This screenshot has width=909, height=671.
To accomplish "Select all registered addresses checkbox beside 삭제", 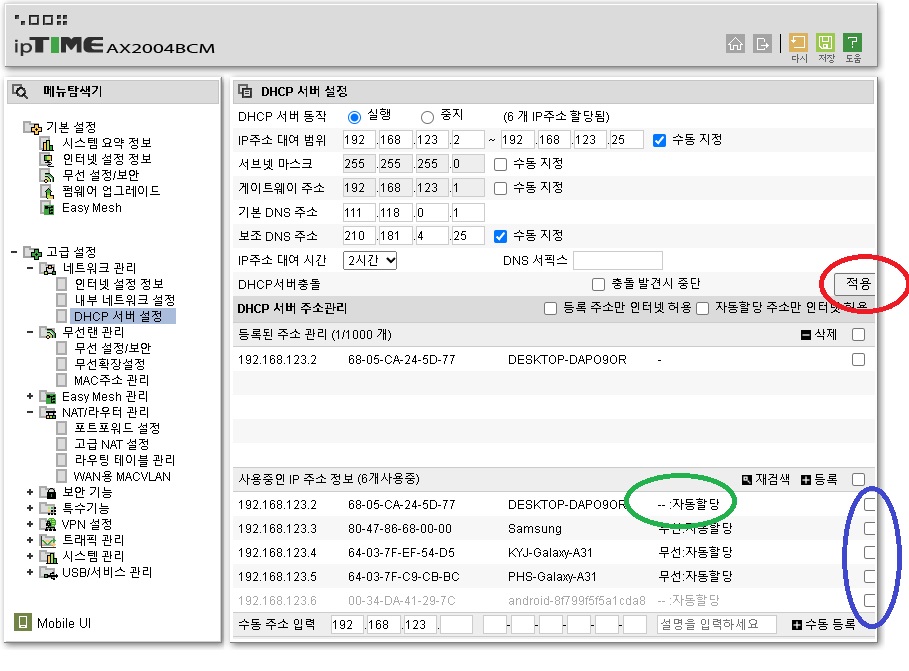I will click(x=859, y=335).
